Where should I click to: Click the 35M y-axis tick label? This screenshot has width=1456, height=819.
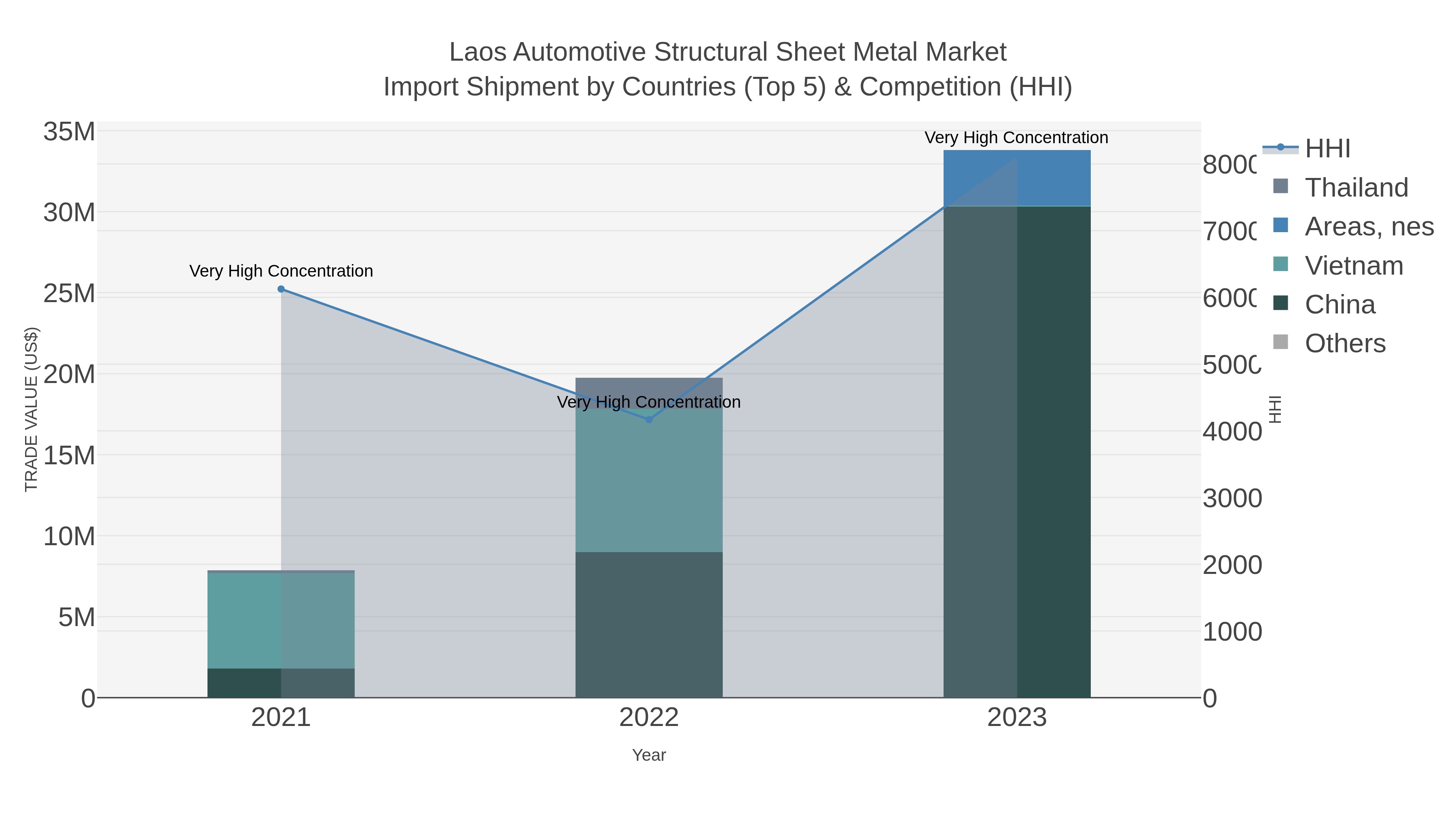pyautogui.click(x=70, y=132)
